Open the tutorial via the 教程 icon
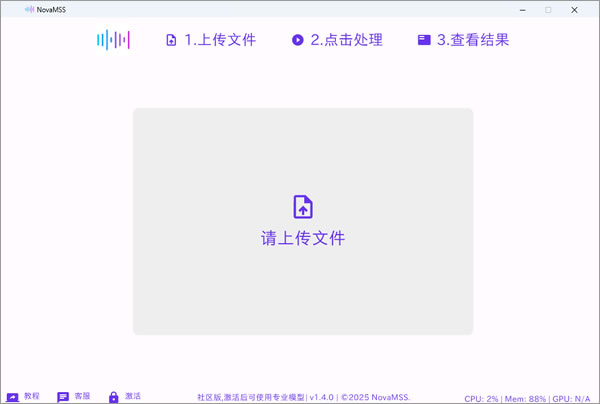The height and width of the screenshot is (404, 600). click(x=12, y=397)
